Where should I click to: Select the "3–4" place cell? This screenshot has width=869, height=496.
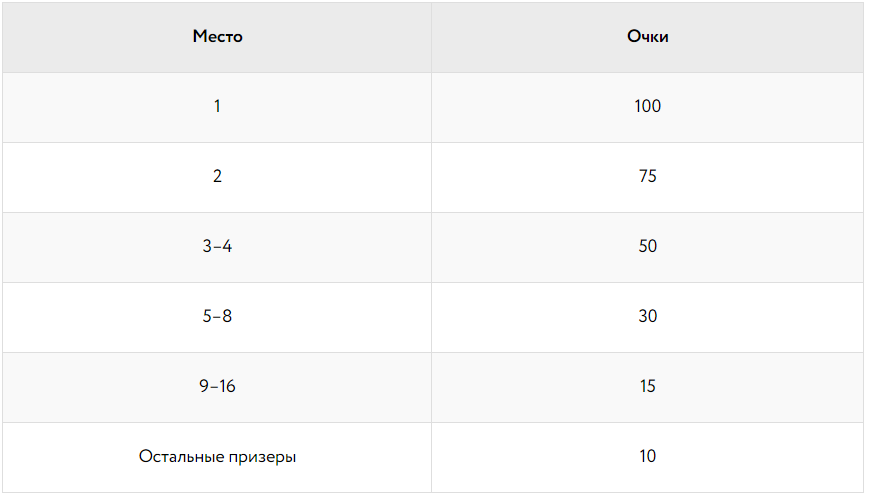[217, 246]
